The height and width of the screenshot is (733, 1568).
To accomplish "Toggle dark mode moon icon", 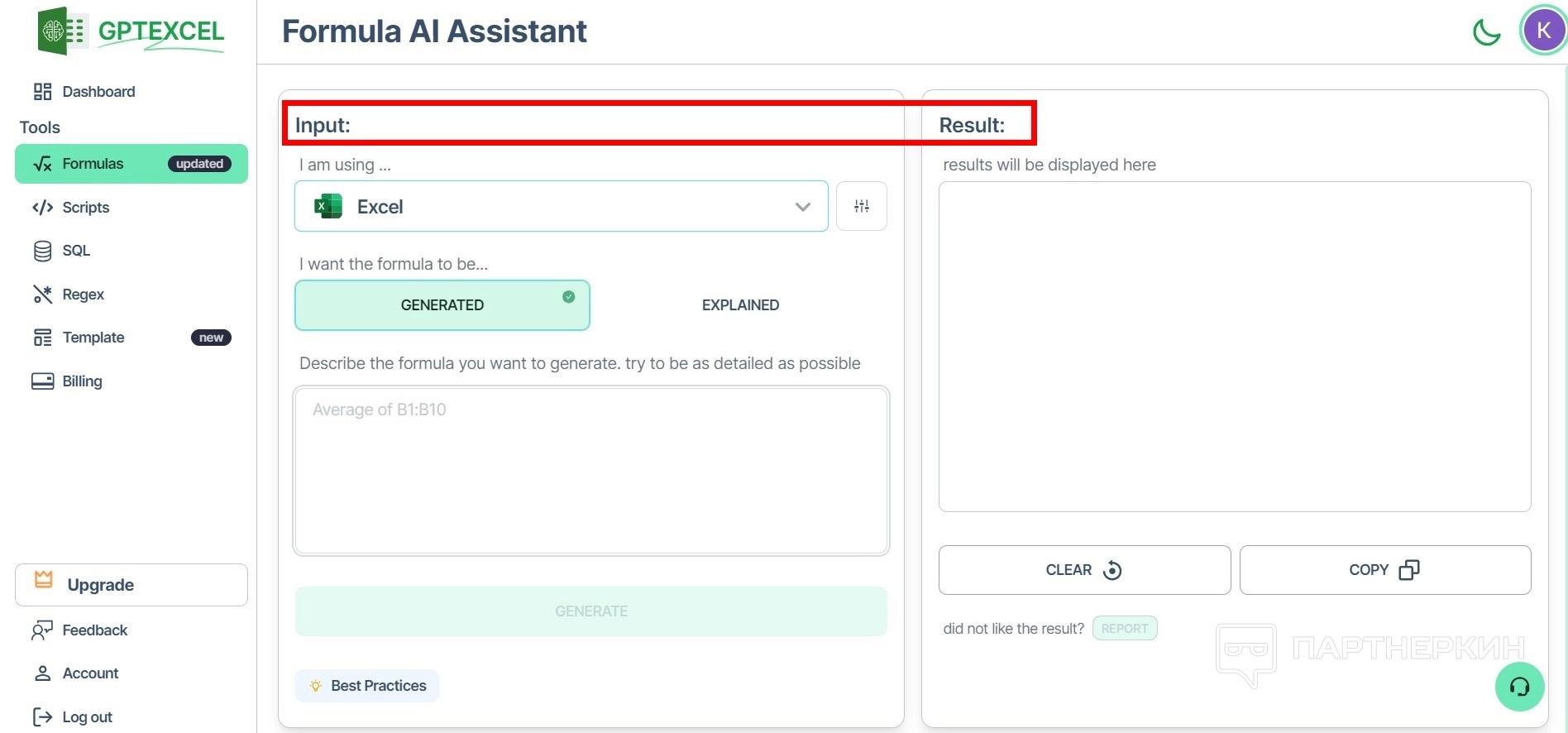I will [1486, 33].
